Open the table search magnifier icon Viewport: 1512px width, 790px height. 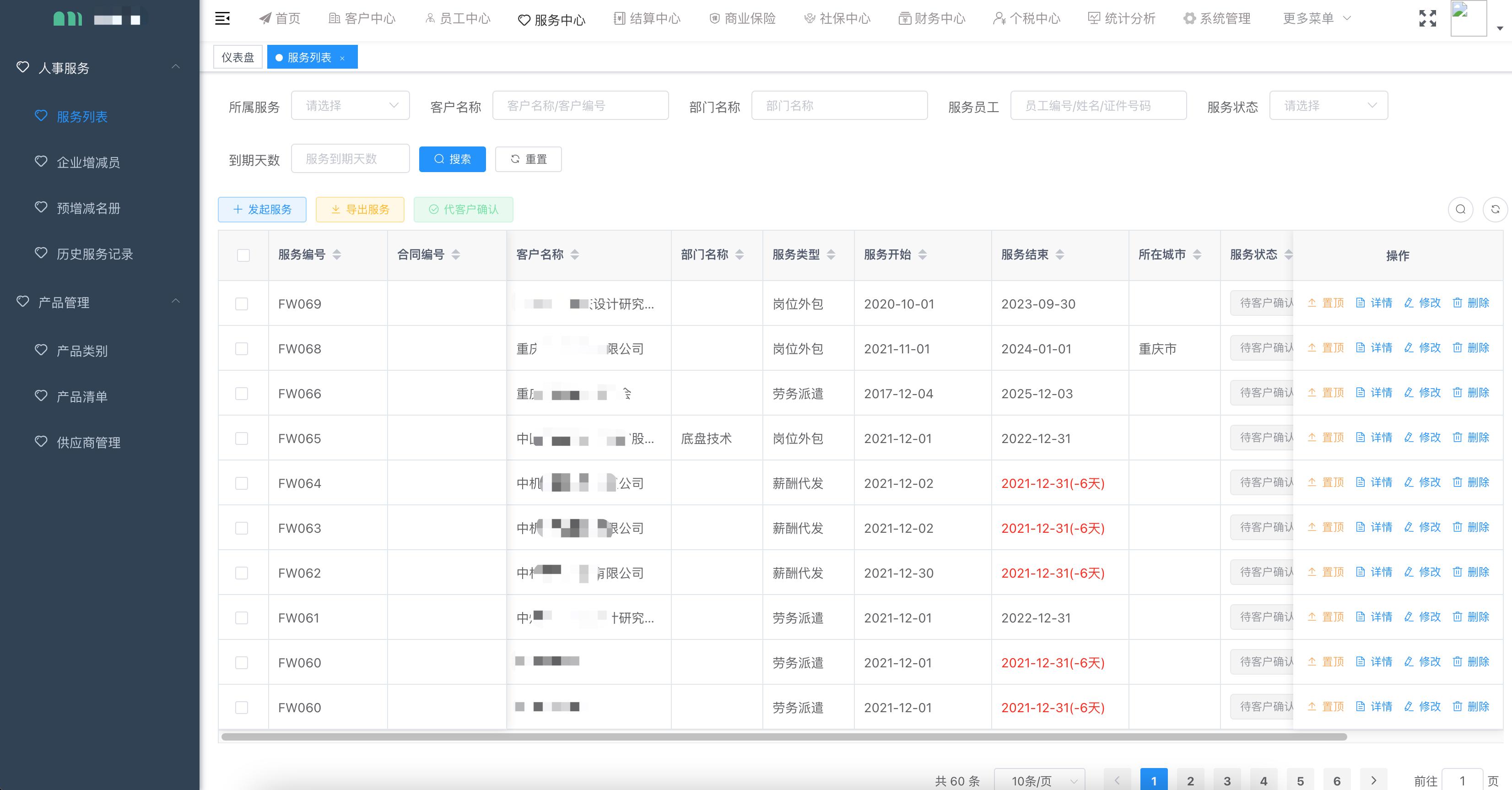(x=1461, y=209)
